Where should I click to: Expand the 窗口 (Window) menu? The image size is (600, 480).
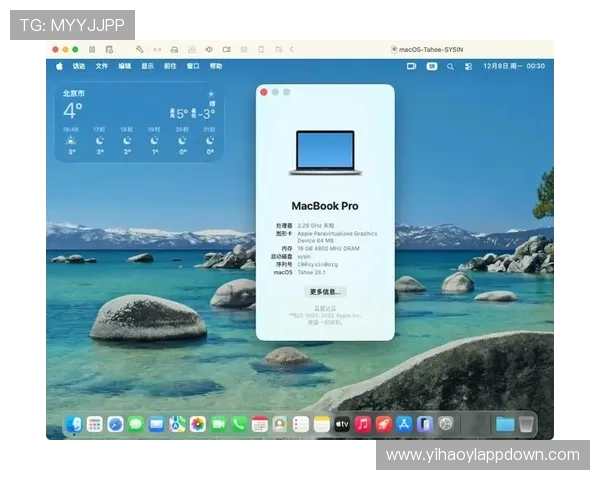[193, 66]
